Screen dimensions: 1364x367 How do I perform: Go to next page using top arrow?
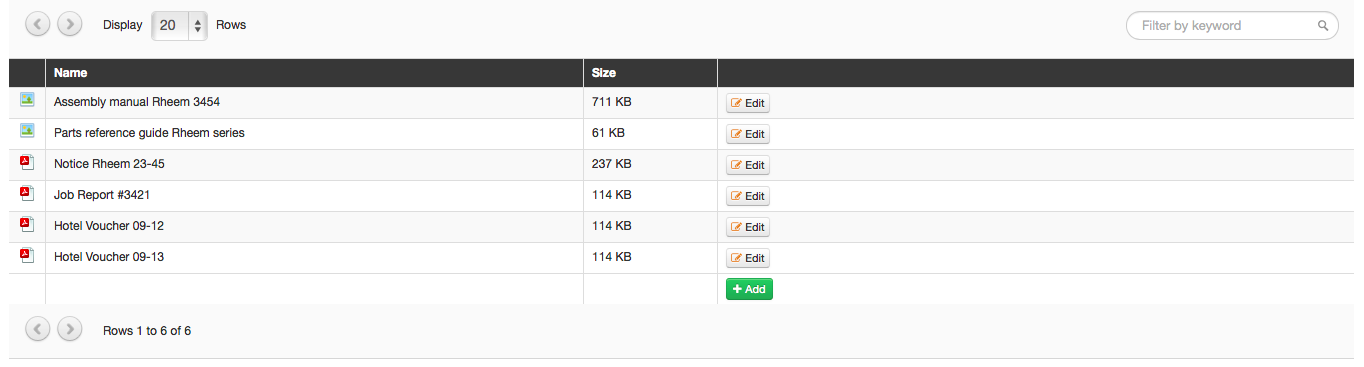click(x=70, y=24)
